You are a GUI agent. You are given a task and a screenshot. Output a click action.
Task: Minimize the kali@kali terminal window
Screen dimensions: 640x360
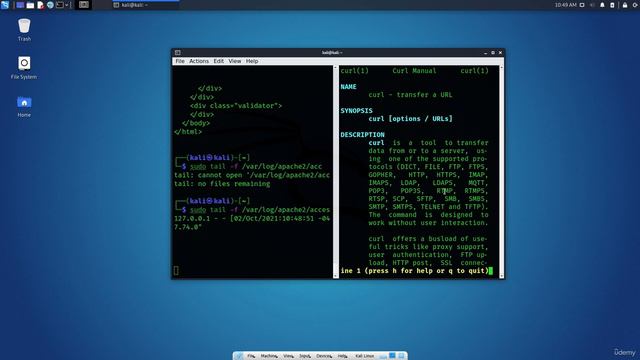(485, 53)
